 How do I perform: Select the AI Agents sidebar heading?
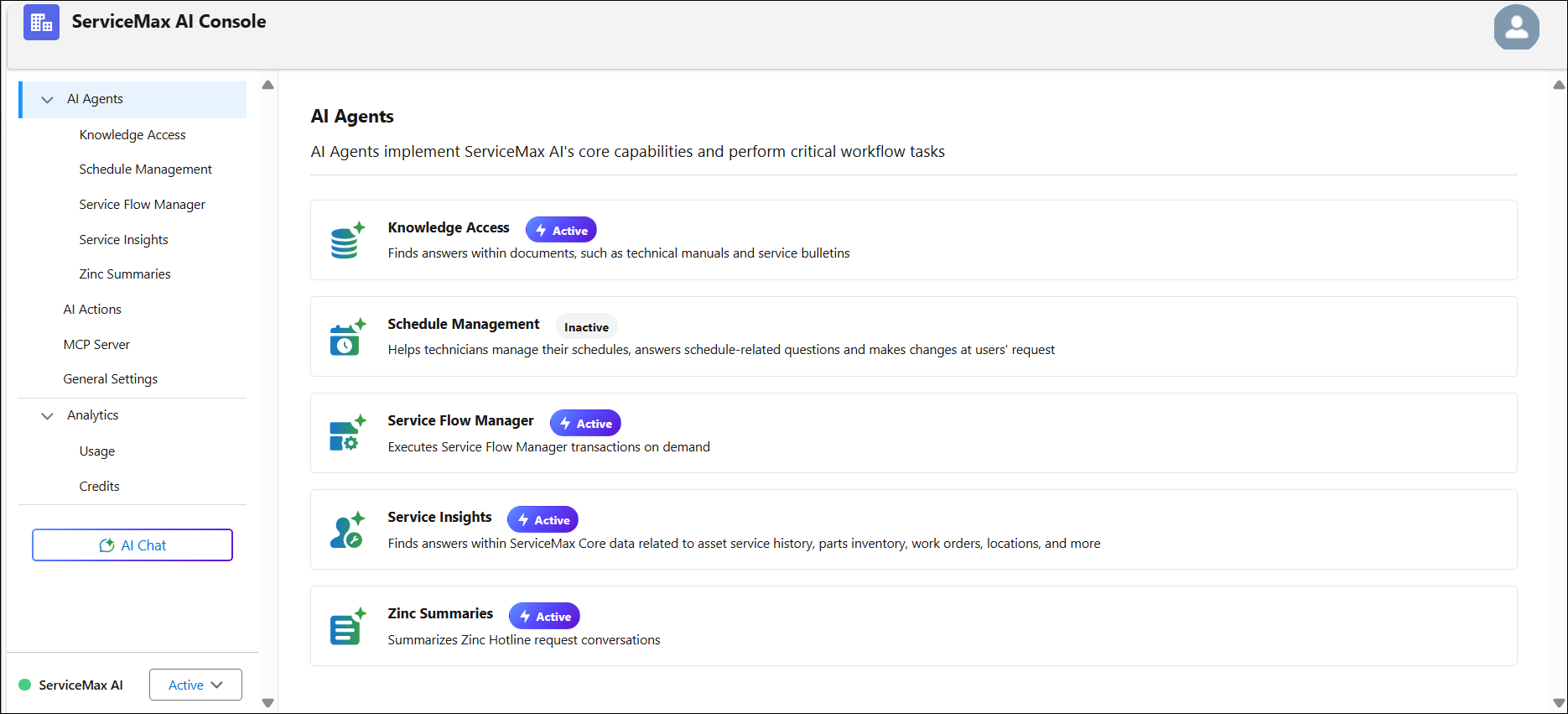pyautogui.click(x=95, y=99)
